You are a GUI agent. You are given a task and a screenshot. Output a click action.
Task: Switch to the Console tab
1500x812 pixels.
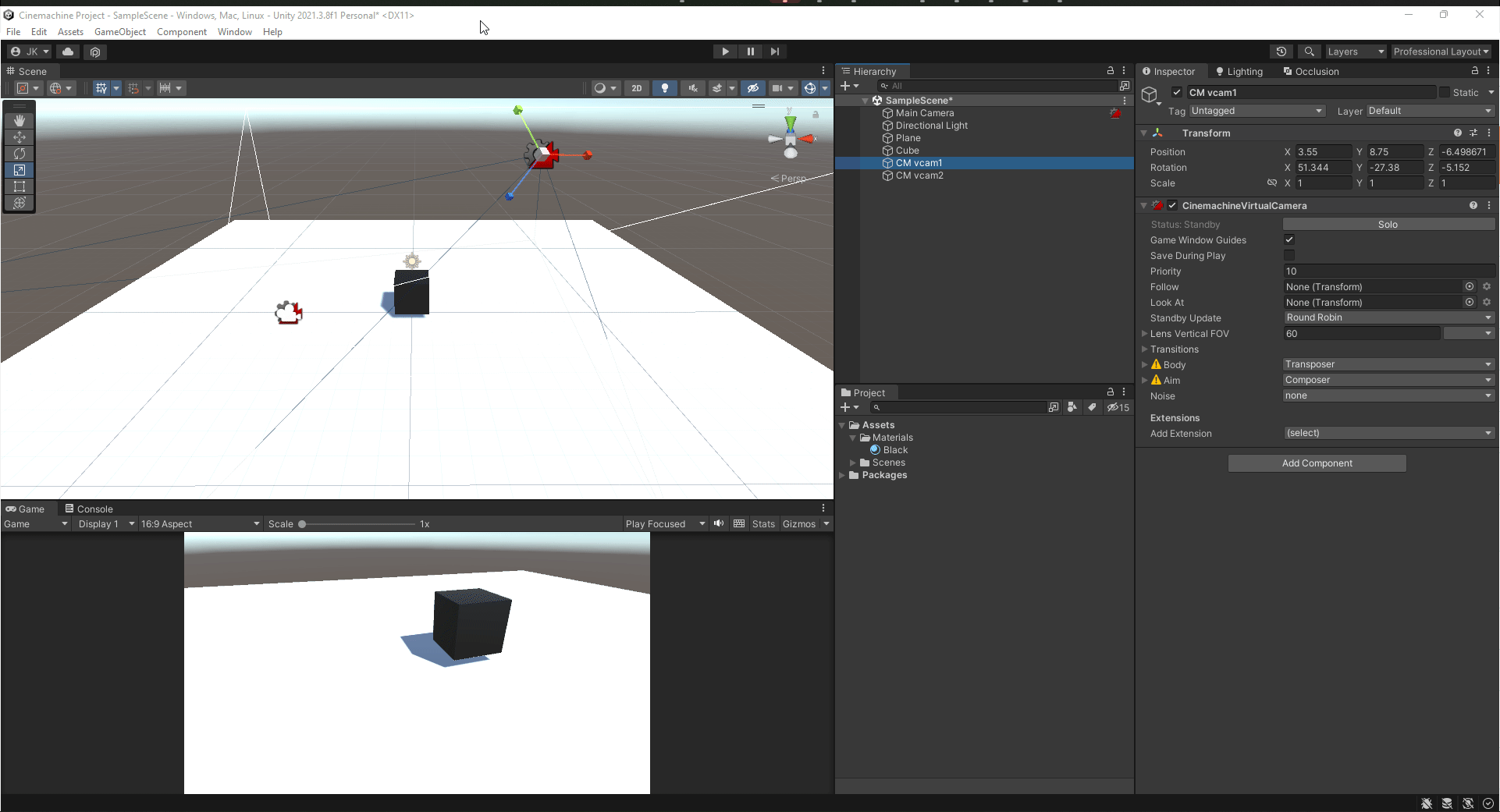tap(89, 509)
